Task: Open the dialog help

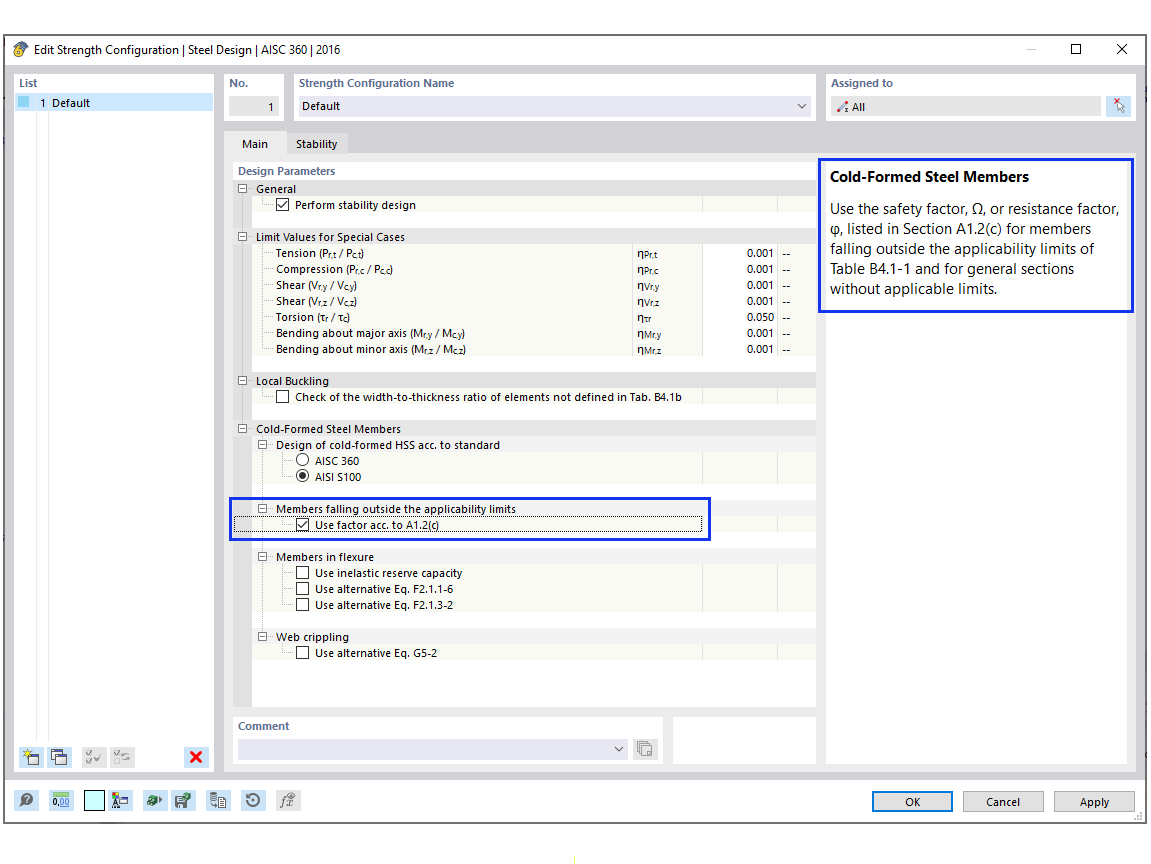Action: (x=25, y=800)
